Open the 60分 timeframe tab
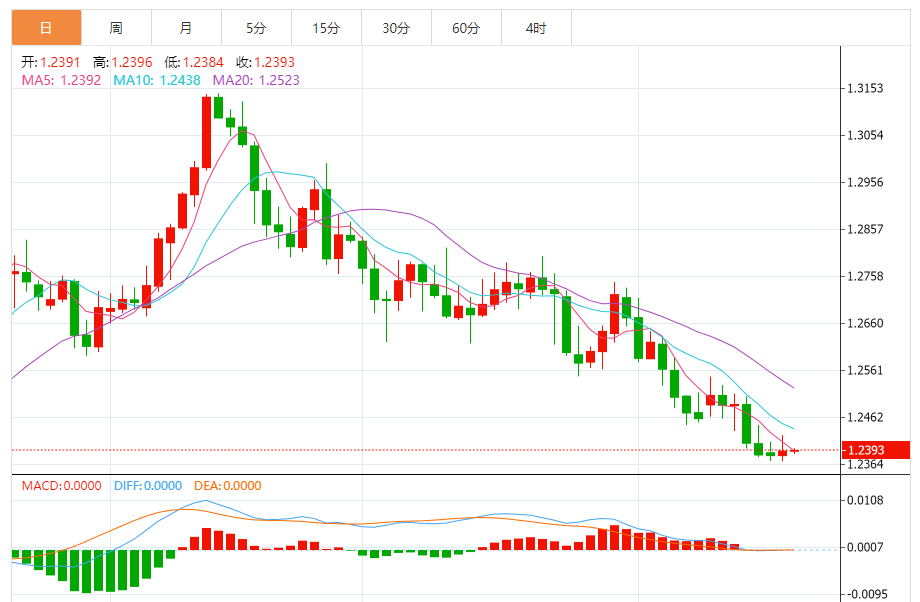Image resolution: width=920 pixels, height=602 pixels. click(466, 28)
